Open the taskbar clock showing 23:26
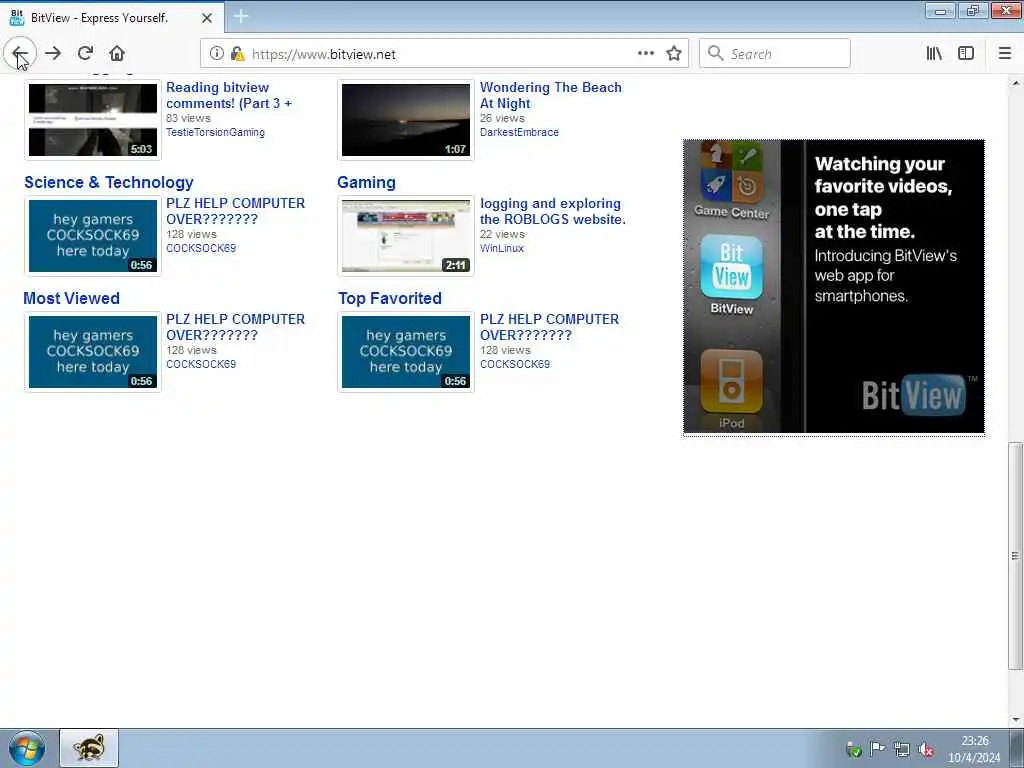1024x768 pixels. pyautogui.click(x=974, y=749)
